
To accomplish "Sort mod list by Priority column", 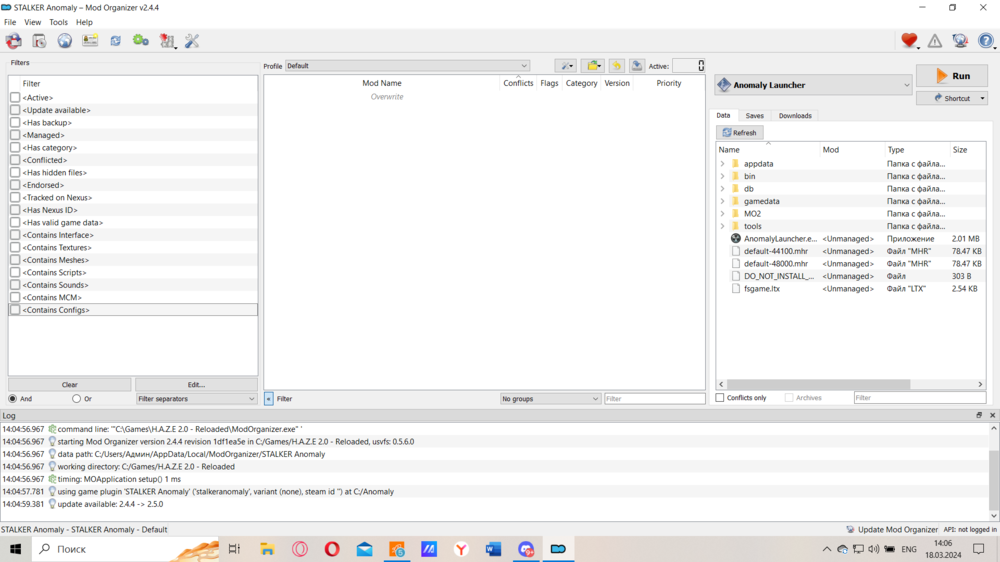I will click(x=668, y=83).
